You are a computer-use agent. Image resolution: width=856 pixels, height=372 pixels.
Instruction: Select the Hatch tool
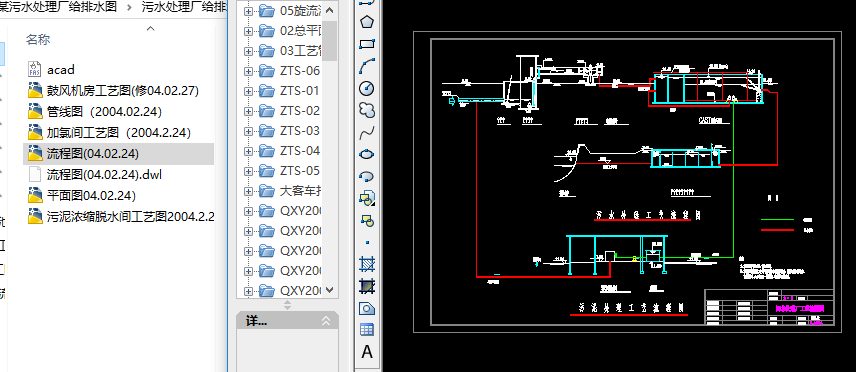pyautogui.click(x=367, y=264)
